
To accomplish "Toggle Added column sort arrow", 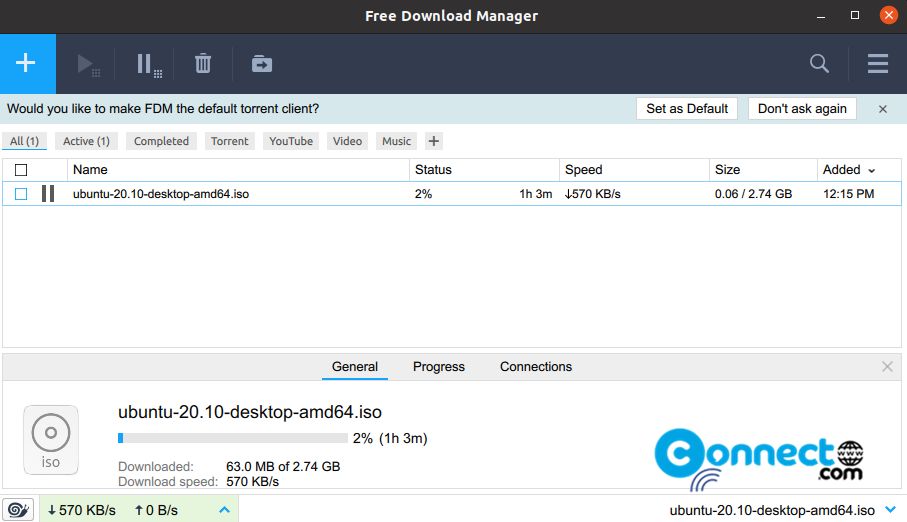I will (x=872, y=171).
